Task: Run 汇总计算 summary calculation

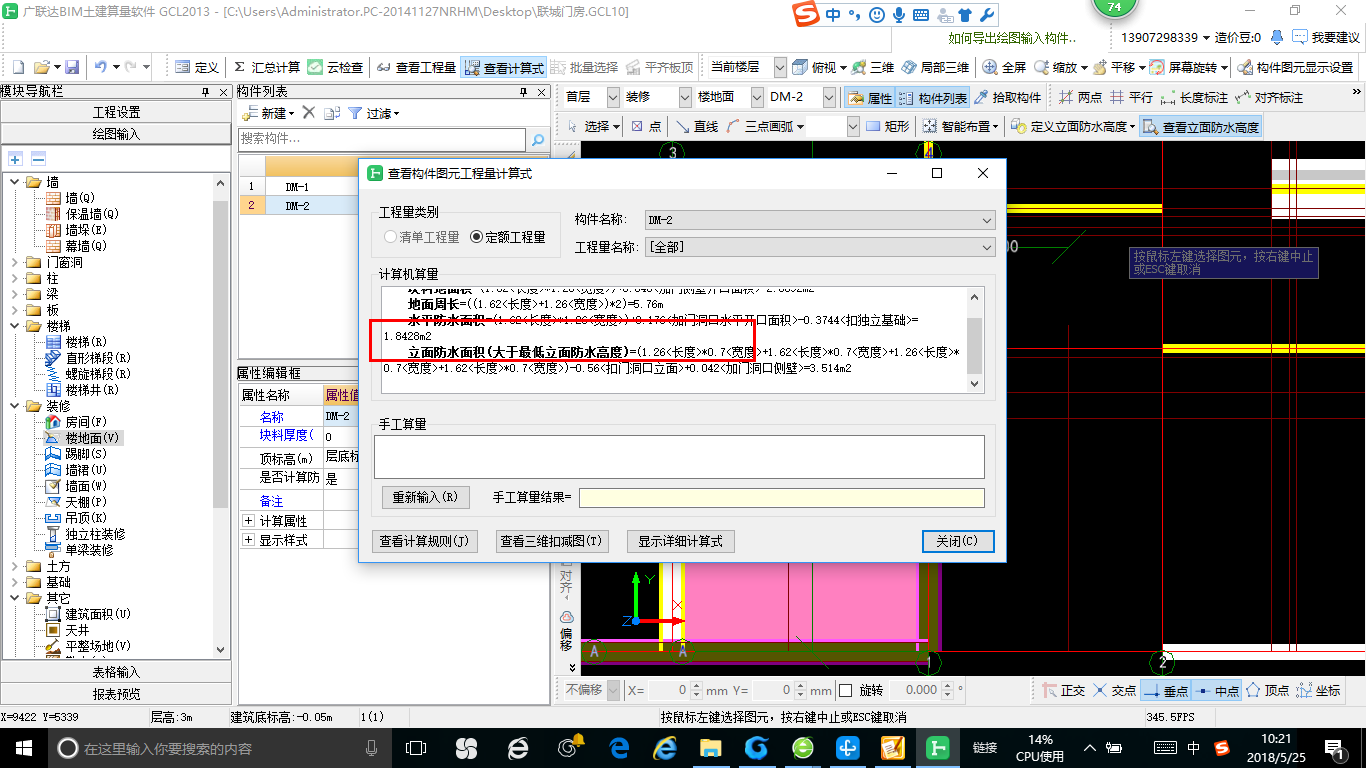Action: [266, 67]
